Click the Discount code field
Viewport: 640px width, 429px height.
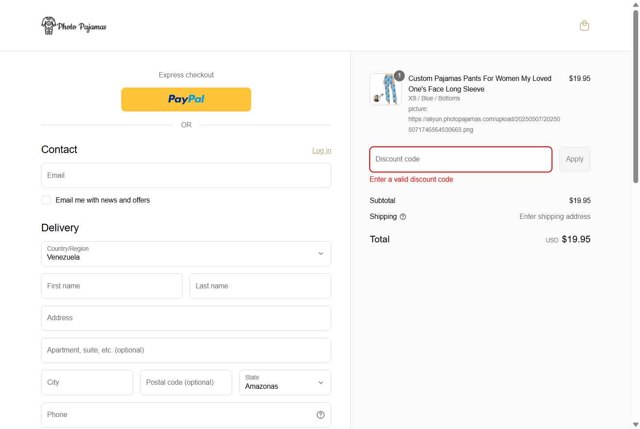coord(461,159)
